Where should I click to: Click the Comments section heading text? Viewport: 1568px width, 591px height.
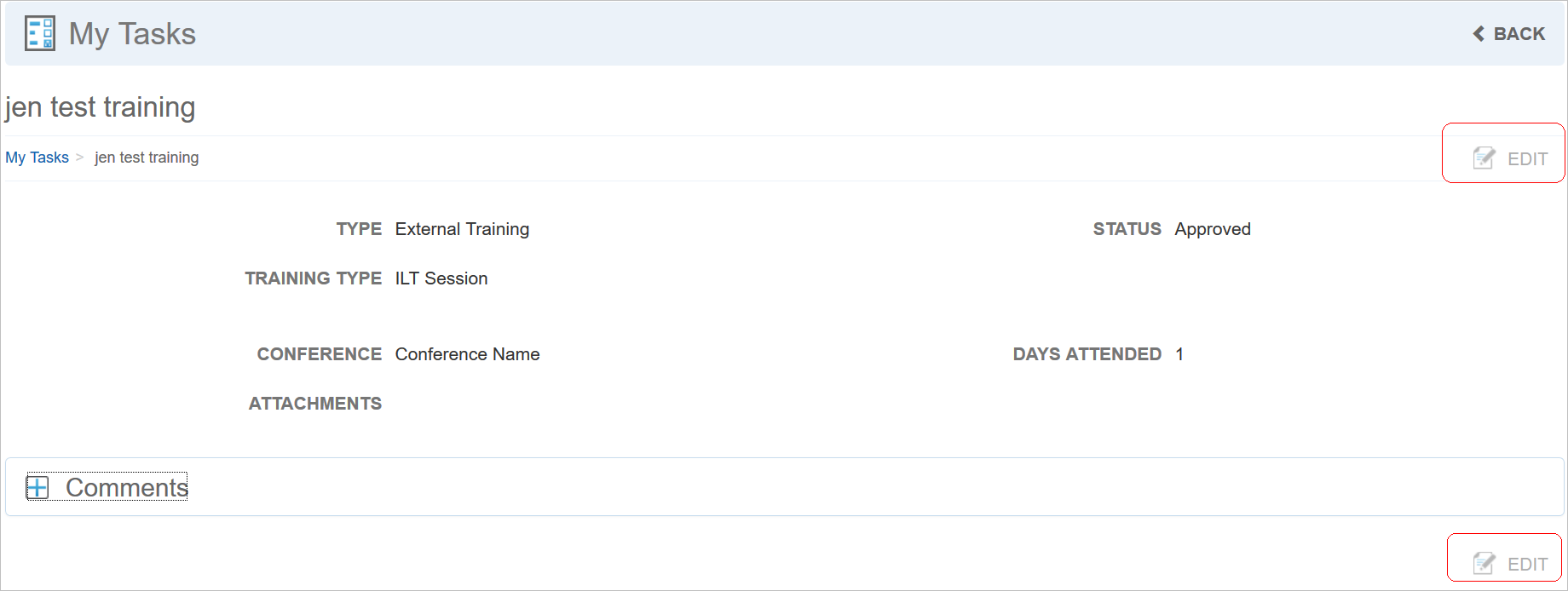pos(127,487)
